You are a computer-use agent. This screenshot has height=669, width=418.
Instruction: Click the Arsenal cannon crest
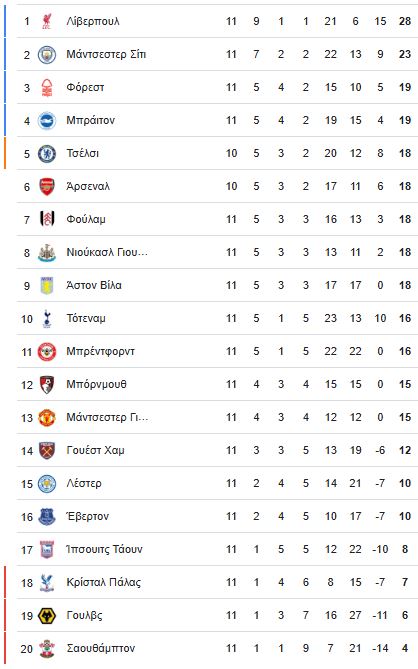pos(47,186)
